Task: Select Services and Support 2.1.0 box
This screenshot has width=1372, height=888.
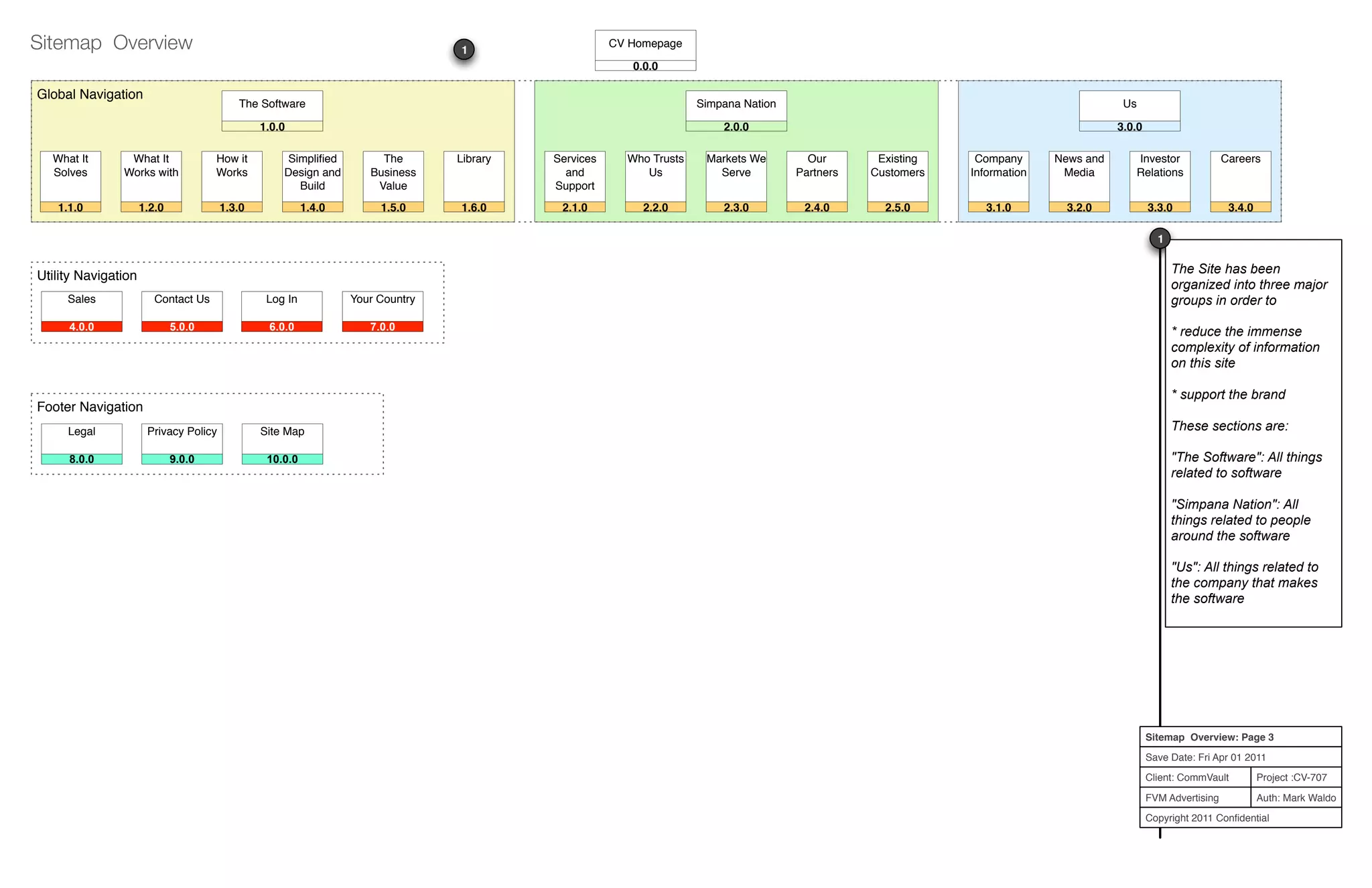Action: (575, 182)
